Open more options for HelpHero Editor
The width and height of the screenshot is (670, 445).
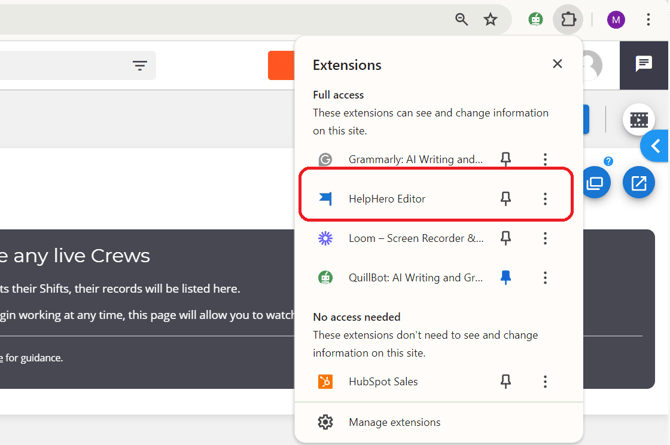[x=545, y=199]
